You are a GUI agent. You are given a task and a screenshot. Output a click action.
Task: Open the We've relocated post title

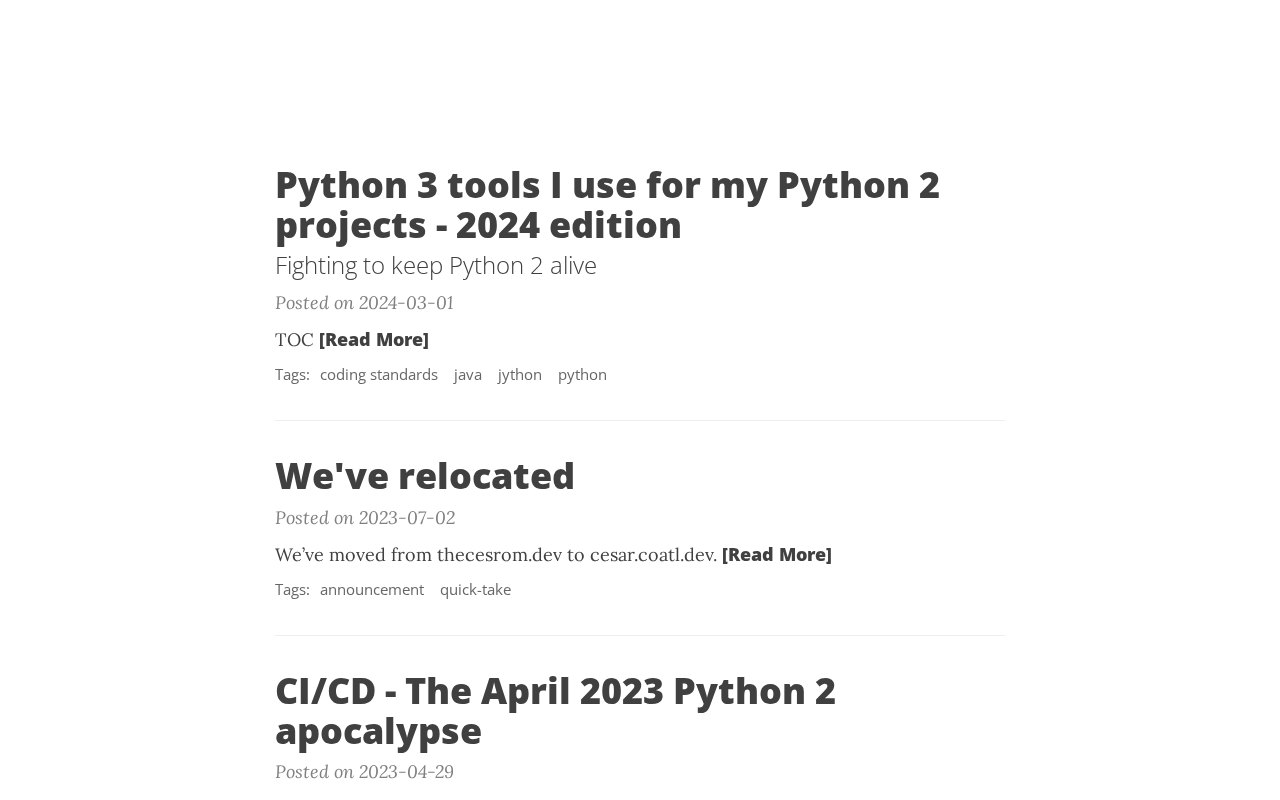pos(424,476)
